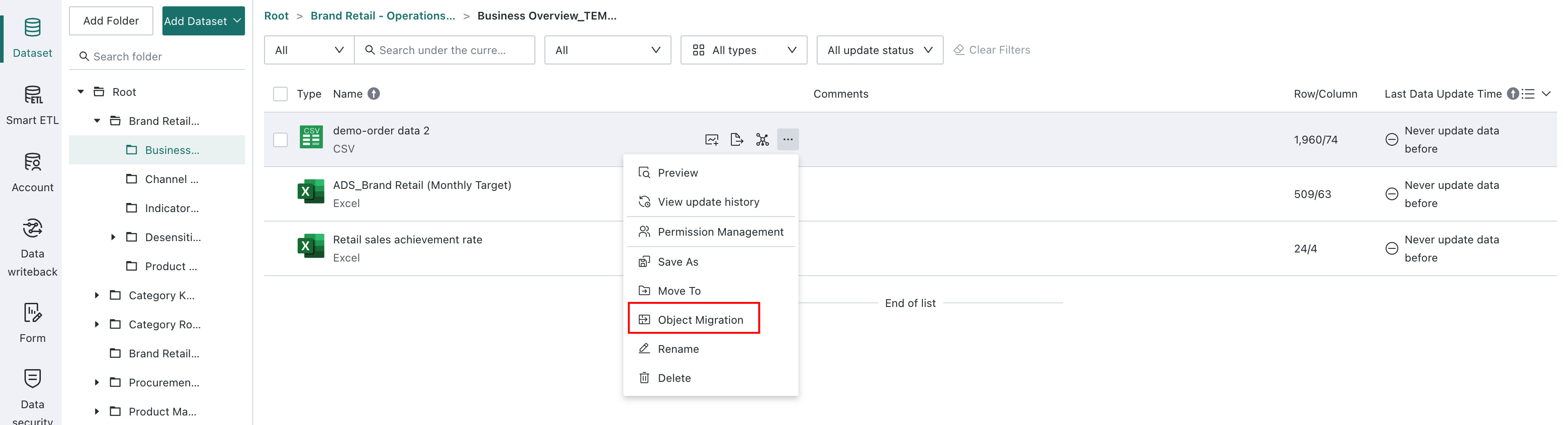Open the search scope All dropdown
The width and height of the screenshot is (1568, 425).
click(309, 50)
